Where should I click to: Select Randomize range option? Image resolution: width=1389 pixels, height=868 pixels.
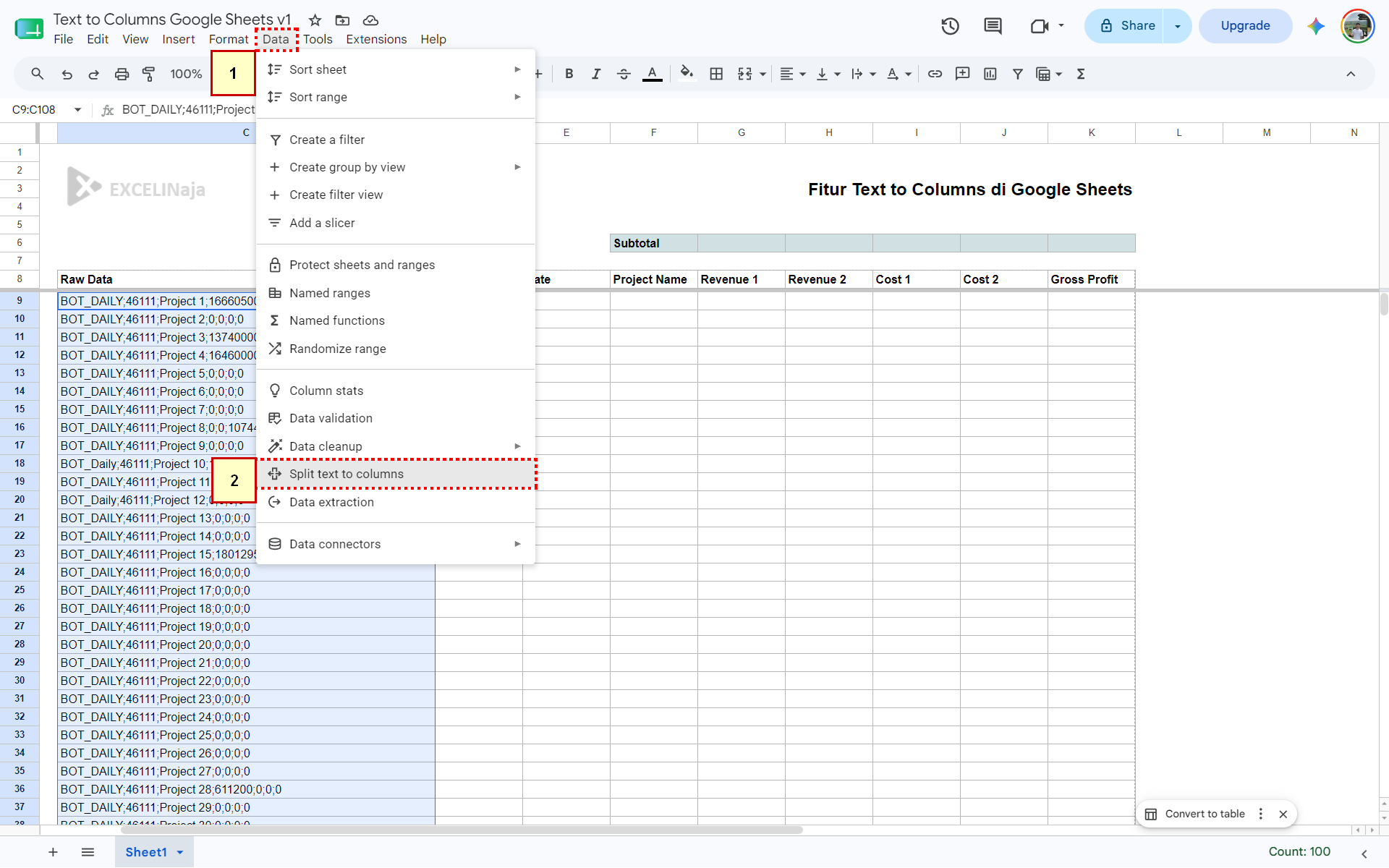pyautogui.click(x=396, y=349)
